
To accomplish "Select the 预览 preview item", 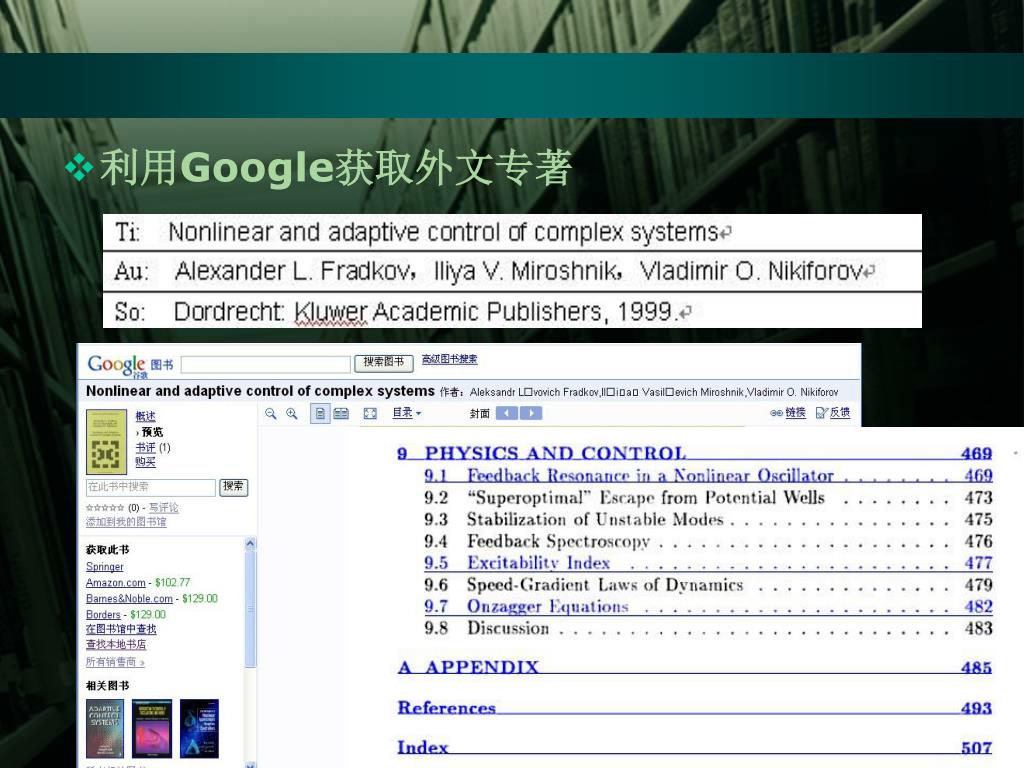I will tap(152, 432).
